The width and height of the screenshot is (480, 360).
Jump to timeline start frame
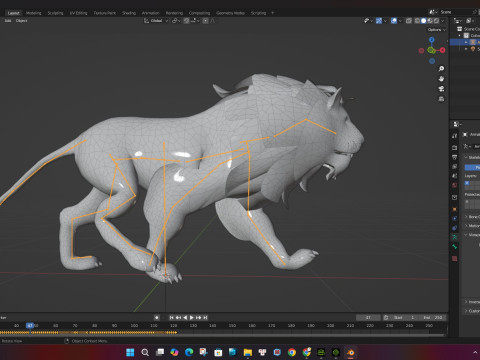click(171, 317)
